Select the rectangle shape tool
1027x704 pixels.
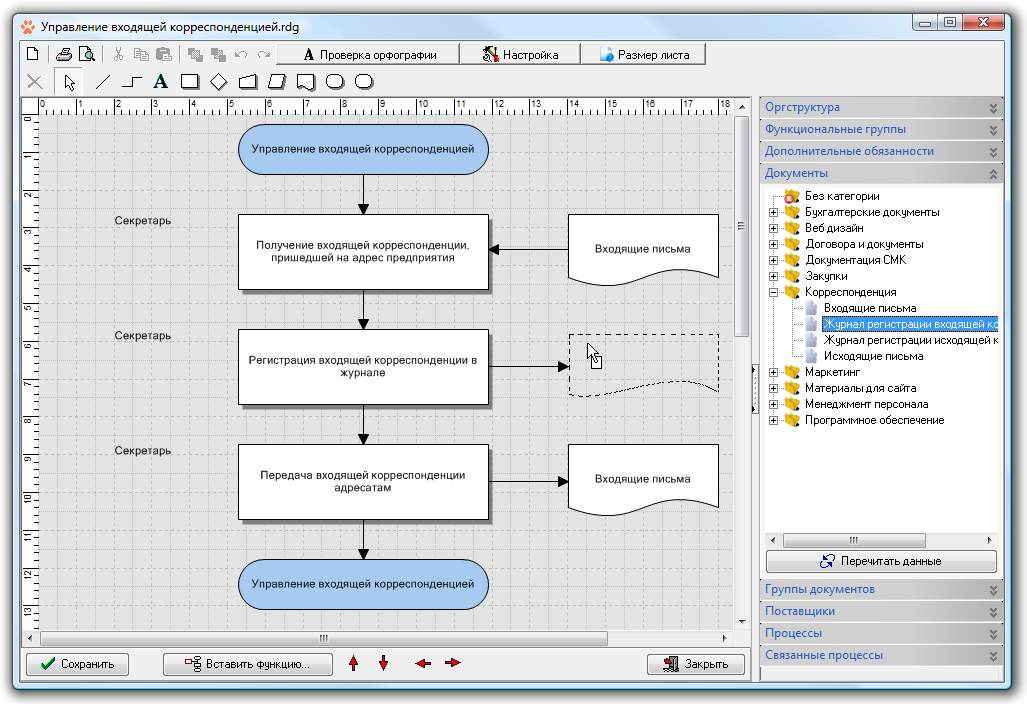pos(189,82)
